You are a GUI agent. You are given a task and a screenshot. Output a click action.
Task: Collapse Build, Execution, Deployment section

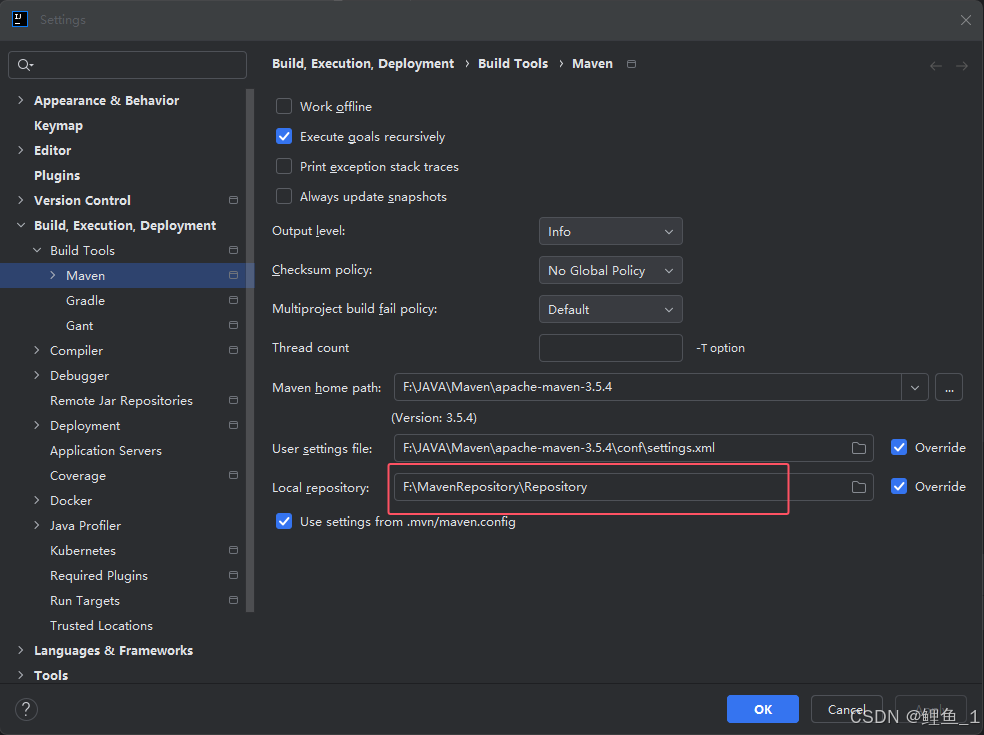(21, 225)
